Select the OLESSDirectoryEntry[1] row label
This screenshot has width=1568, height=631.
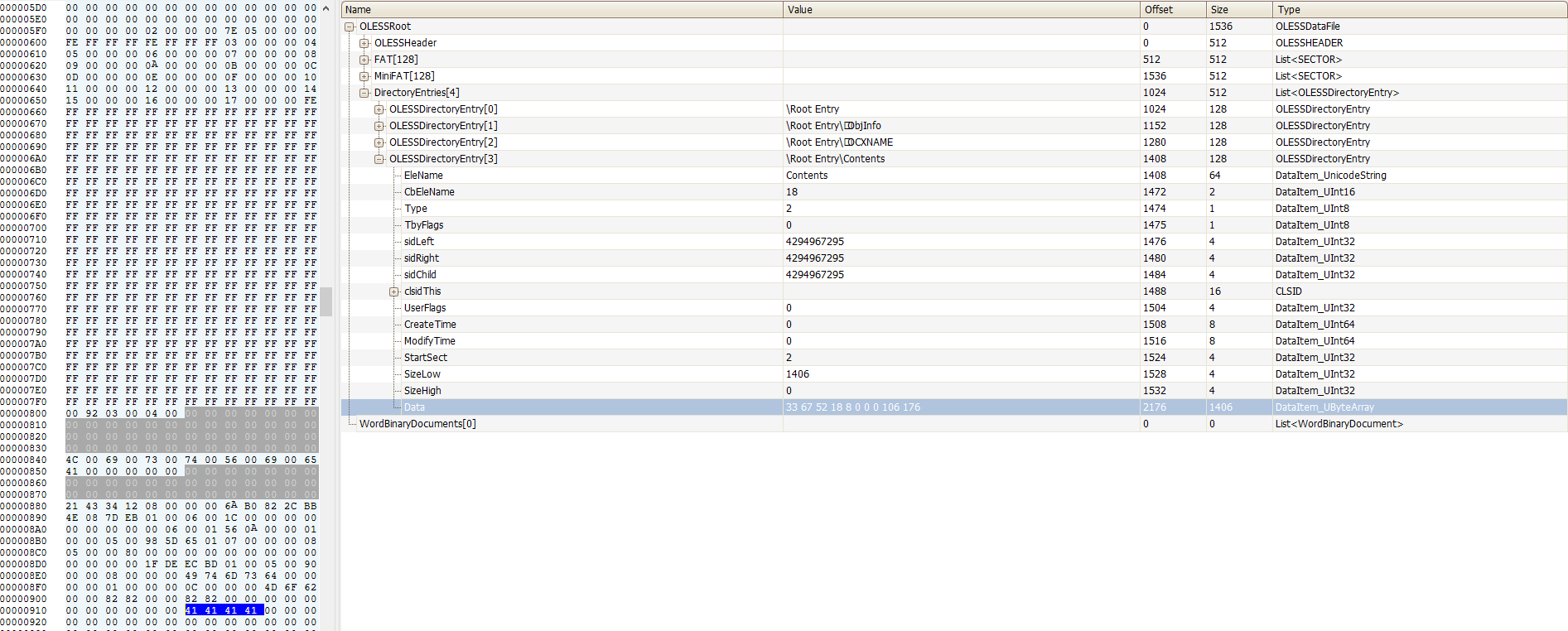pos(443,126)
